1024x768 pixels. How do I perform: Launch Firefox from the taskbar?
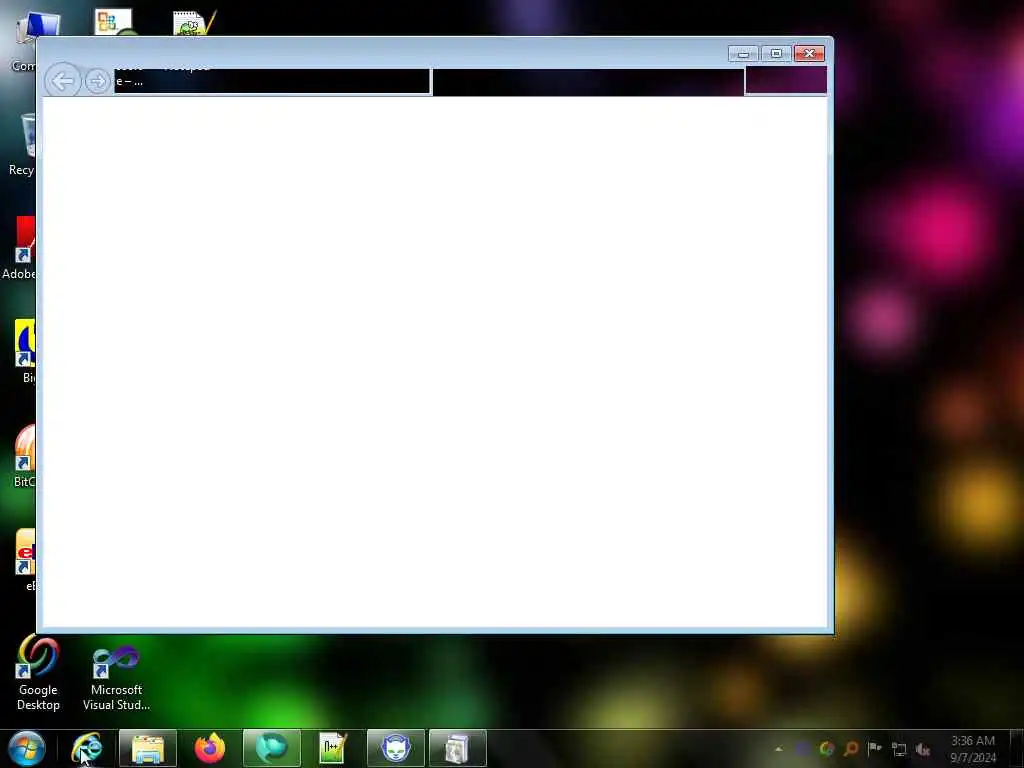210,748
